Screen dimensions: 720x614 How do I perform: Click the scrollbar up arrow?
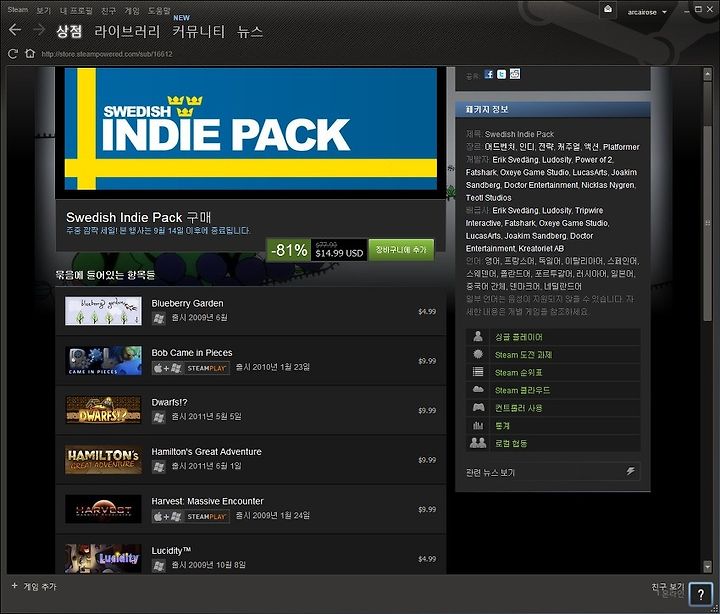707,73
